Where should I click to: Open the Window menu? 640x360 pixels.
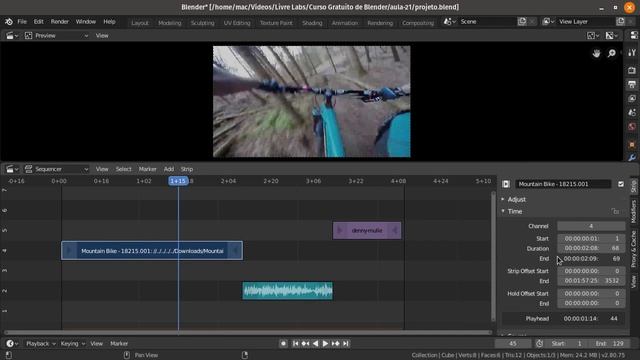click(x=85, y=22)
